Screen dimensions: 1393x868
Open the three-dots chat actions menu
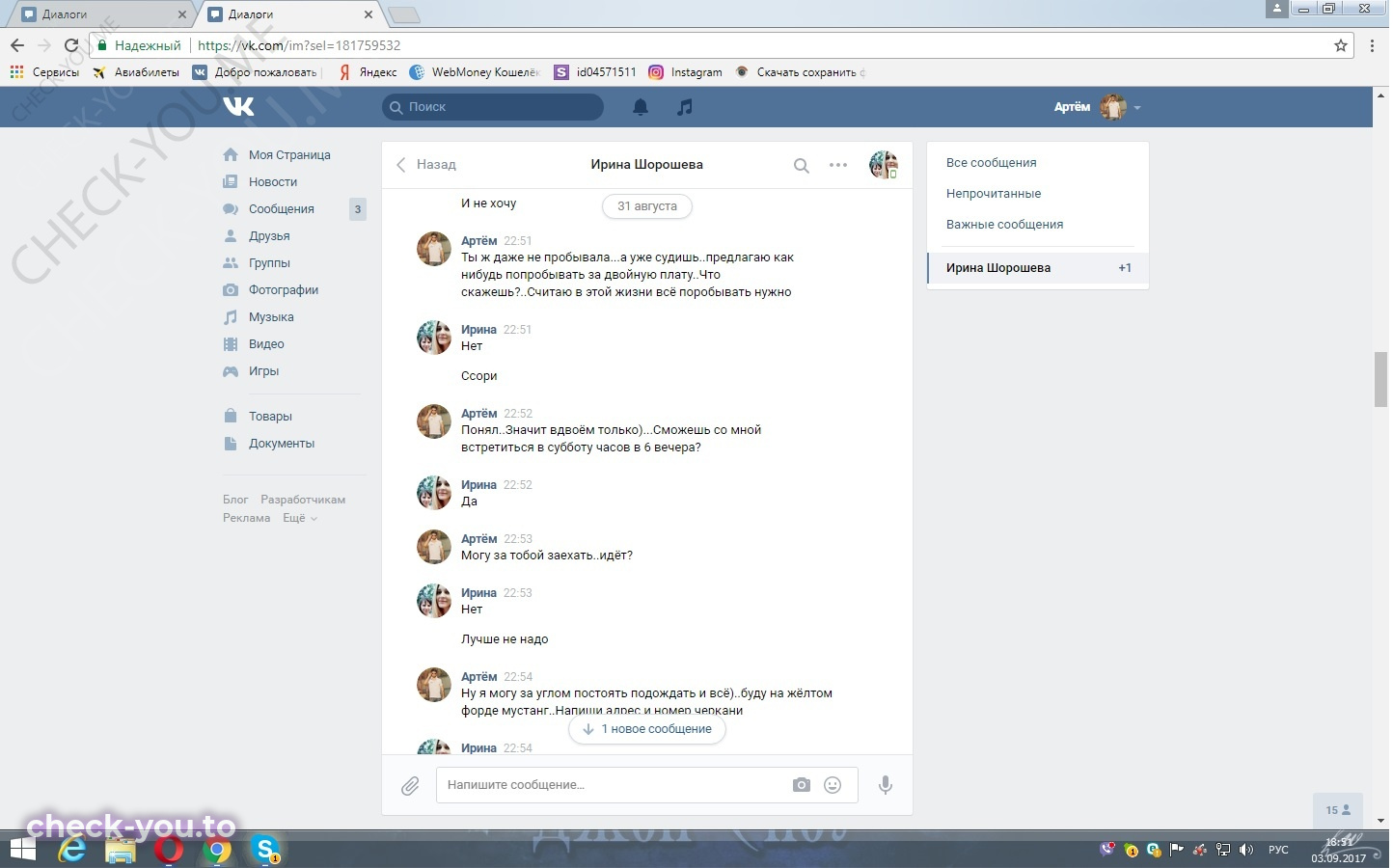[x=838, y=165]
